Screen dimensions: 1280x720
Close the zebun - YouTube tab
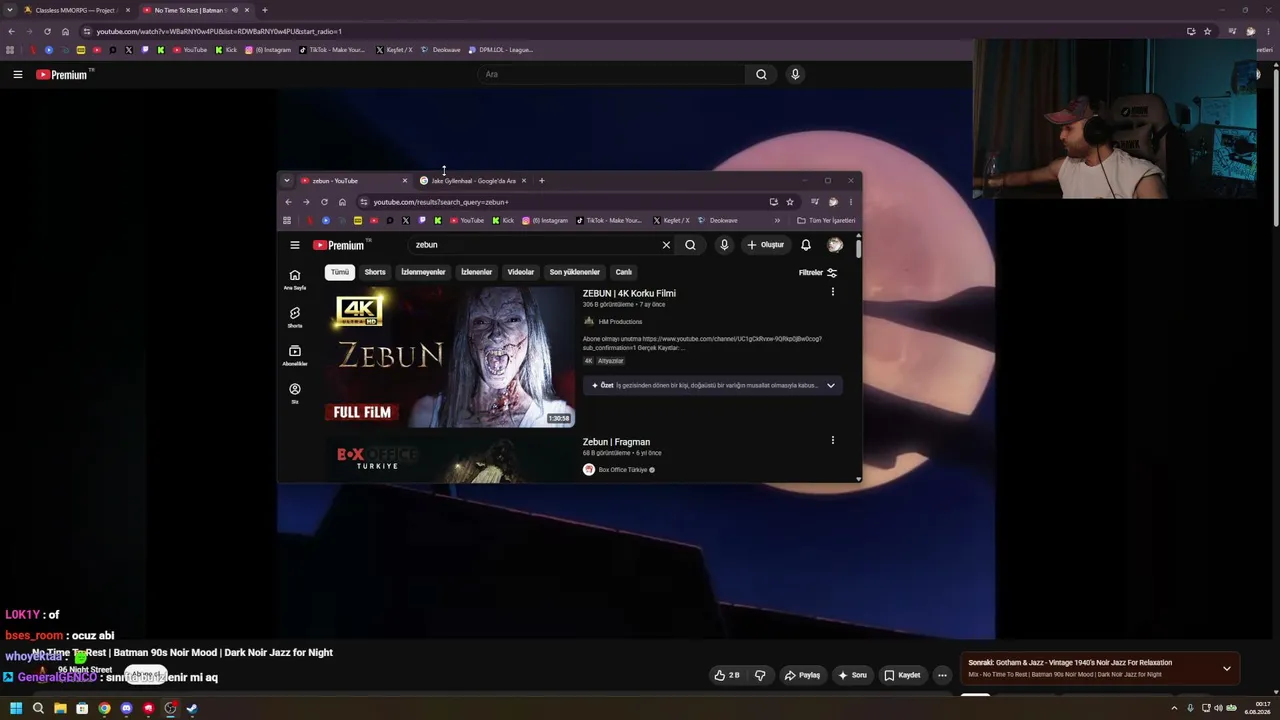click(404, 181)
